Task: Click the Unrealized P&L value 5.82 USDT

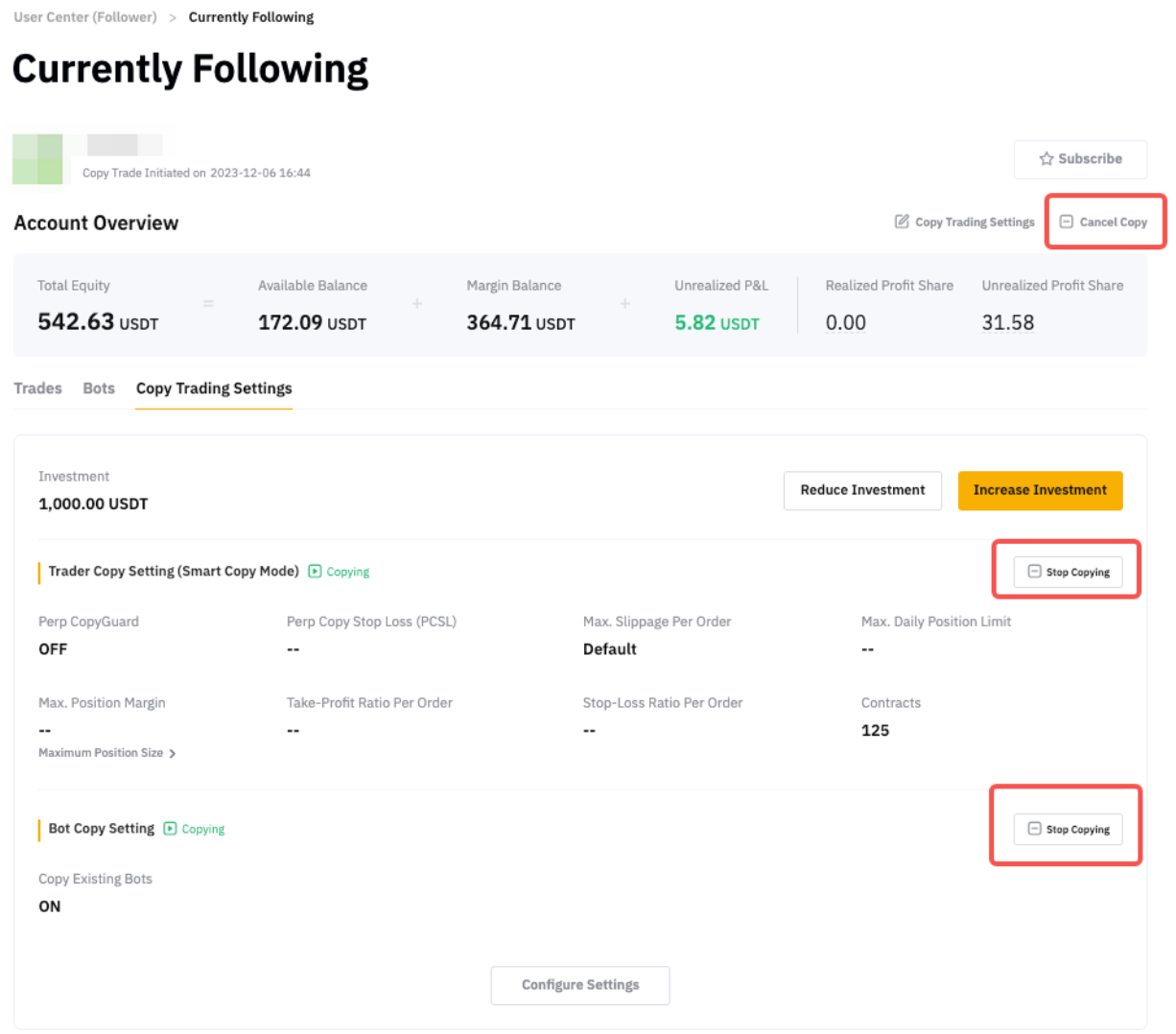Action: pyautogui.click(x=717, y=323)
